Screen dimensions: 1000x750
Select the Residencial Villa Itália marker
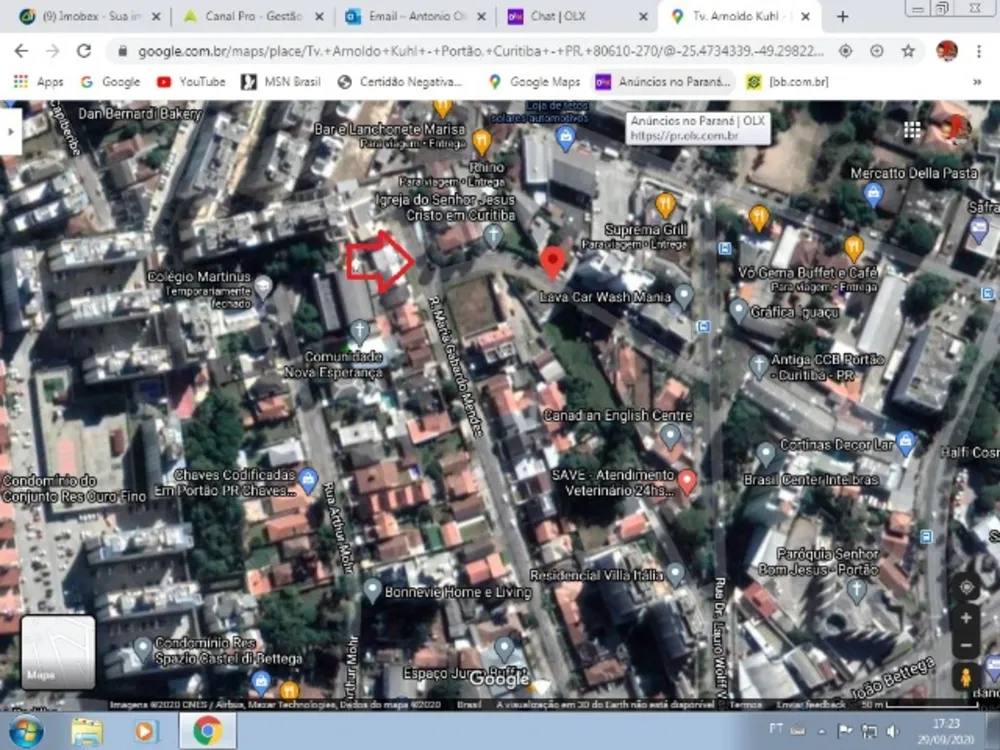tap(675, 573)
